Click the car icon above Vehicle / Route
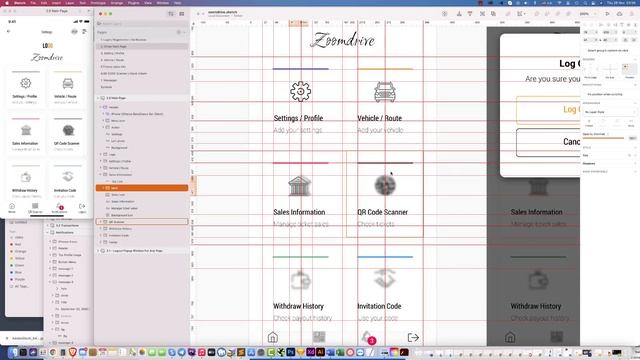 384,92
